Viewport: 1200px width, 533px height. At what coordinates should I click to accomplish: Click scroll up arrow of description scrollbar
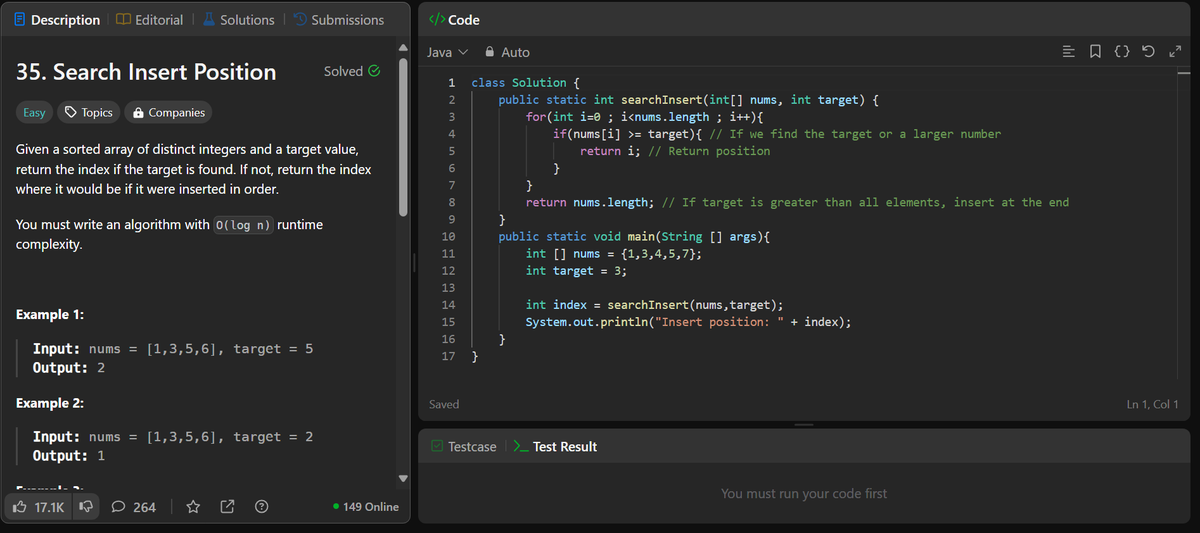click(x=404, y=47)
